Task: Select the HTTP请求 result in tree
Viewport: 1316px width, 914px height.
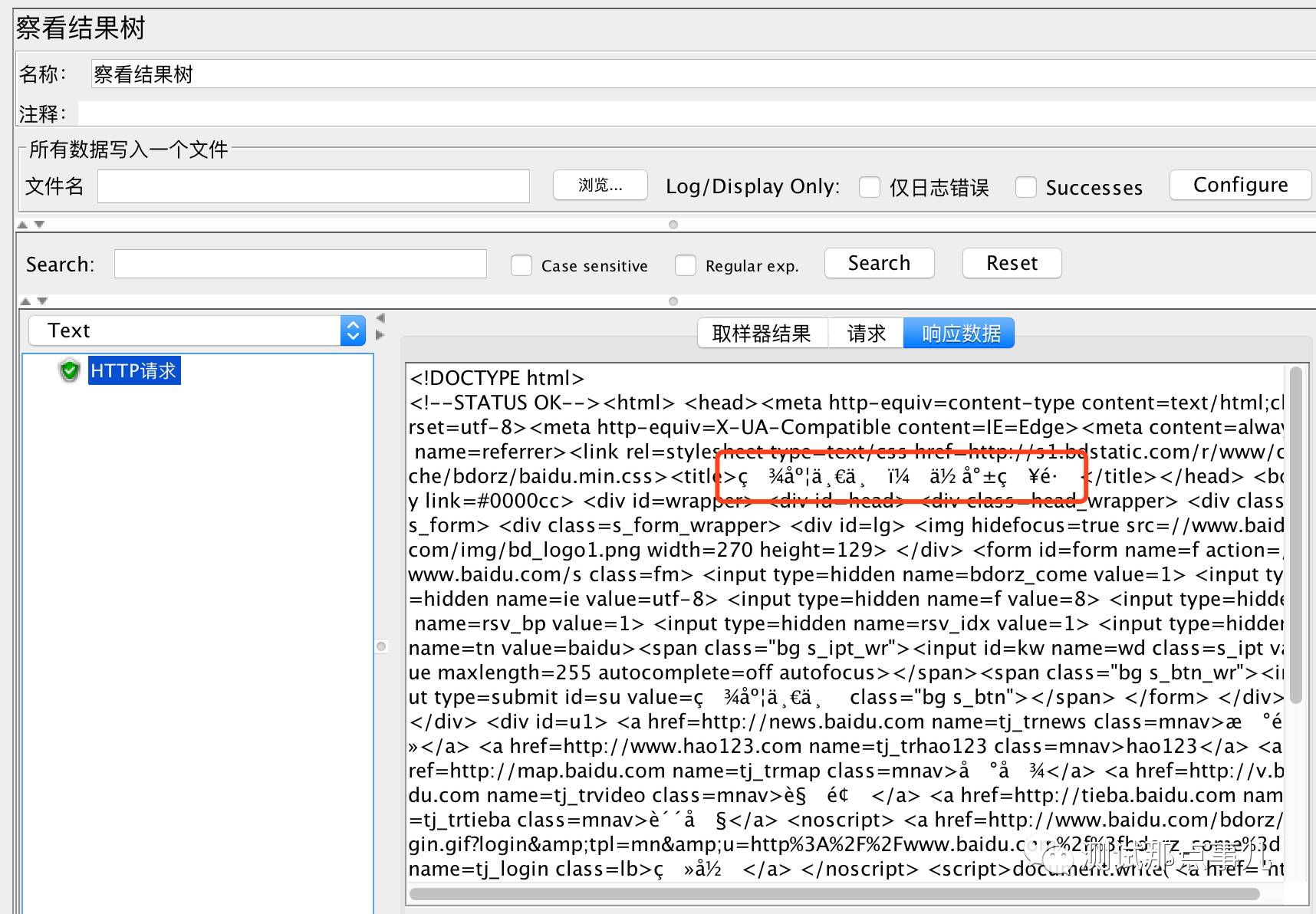Action: 134,371
